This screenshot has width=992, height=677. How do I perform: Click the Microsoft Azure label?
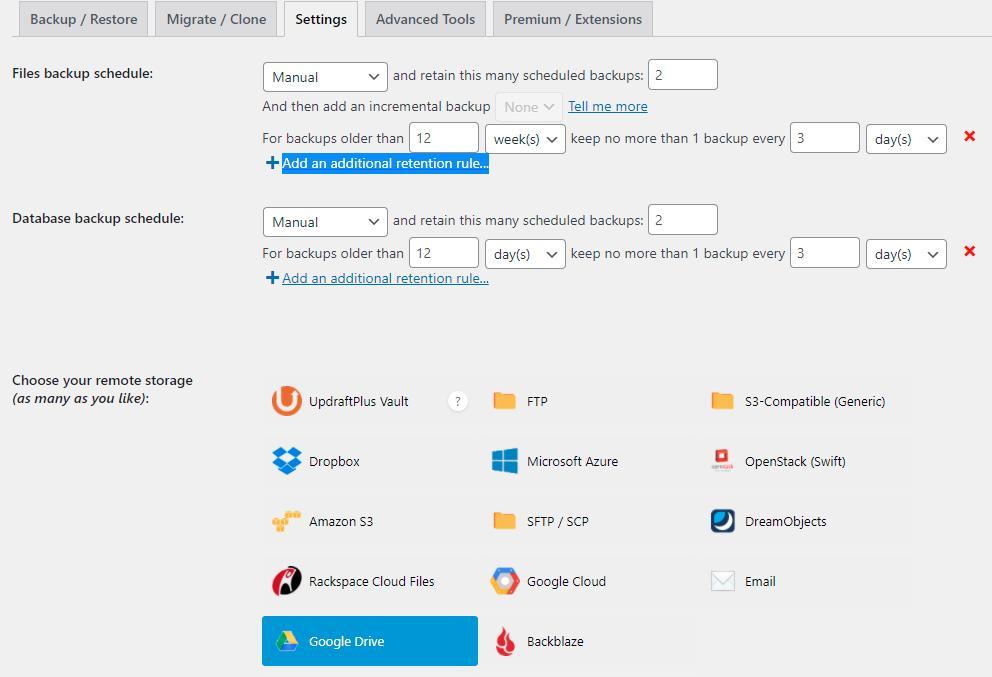point(572,461)
